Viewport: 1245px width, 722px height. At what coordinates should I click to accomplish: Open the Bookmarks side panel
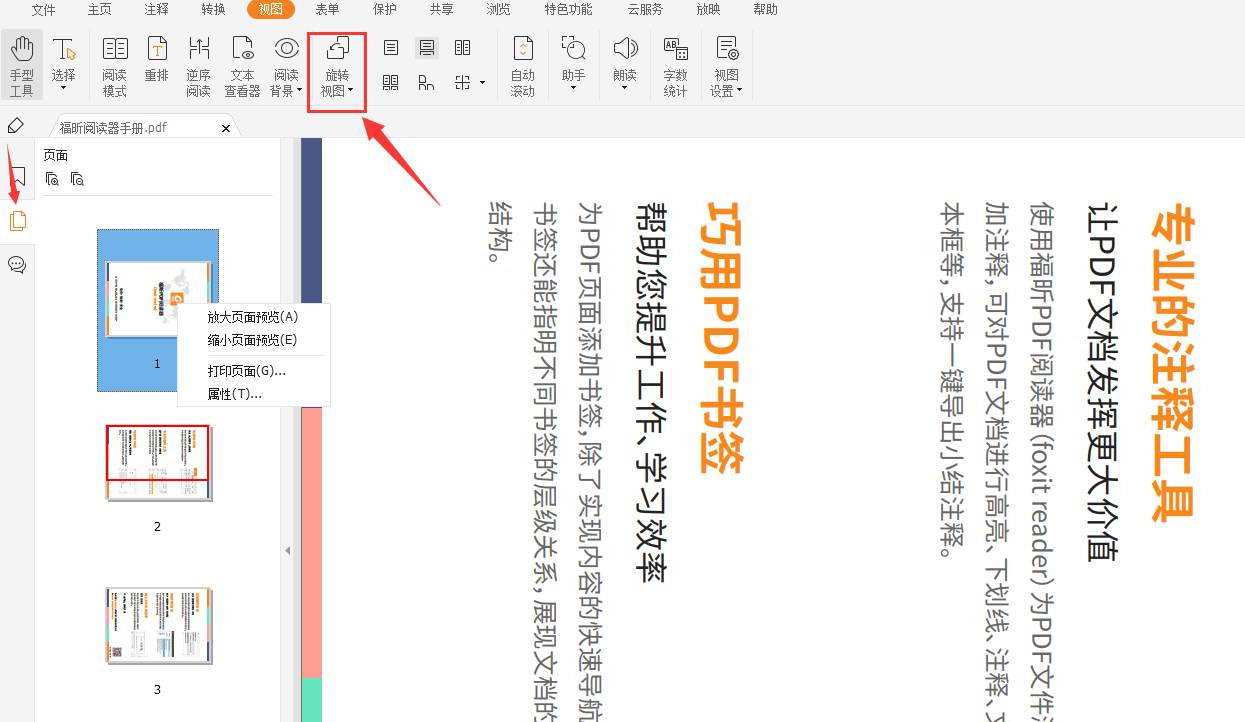tap(17, 177)
